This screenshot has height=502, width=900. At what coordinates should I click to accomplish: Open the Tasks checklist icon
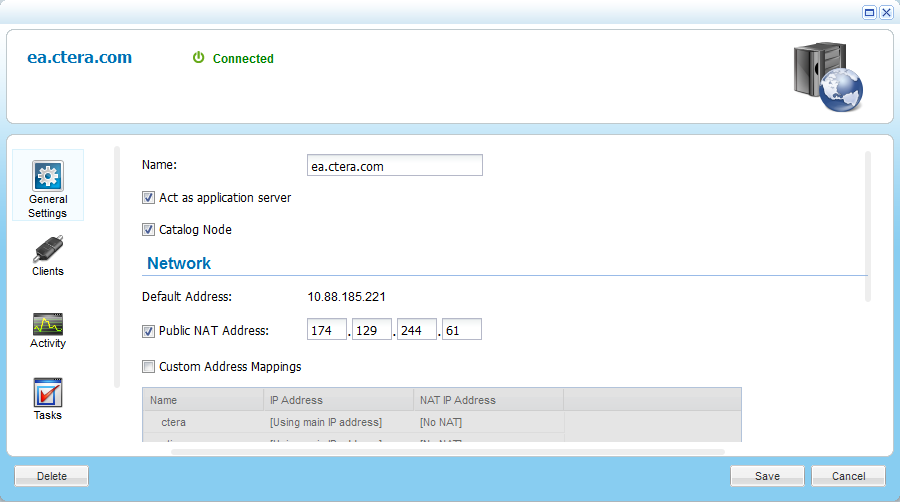(48, 392)
